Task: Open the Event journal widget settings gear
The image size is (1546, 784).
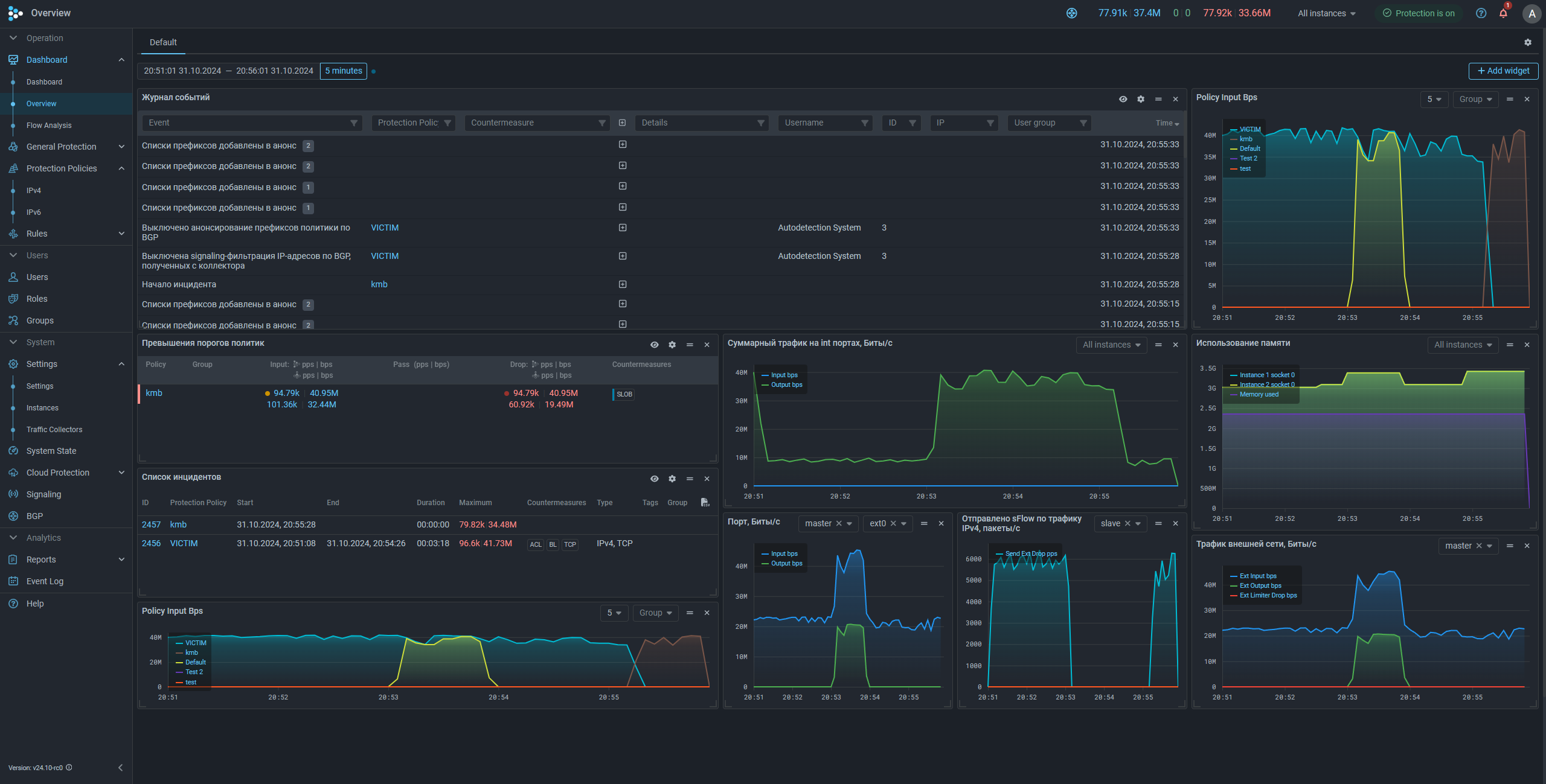Action: pyautogui.click(x=1140, y=99)
